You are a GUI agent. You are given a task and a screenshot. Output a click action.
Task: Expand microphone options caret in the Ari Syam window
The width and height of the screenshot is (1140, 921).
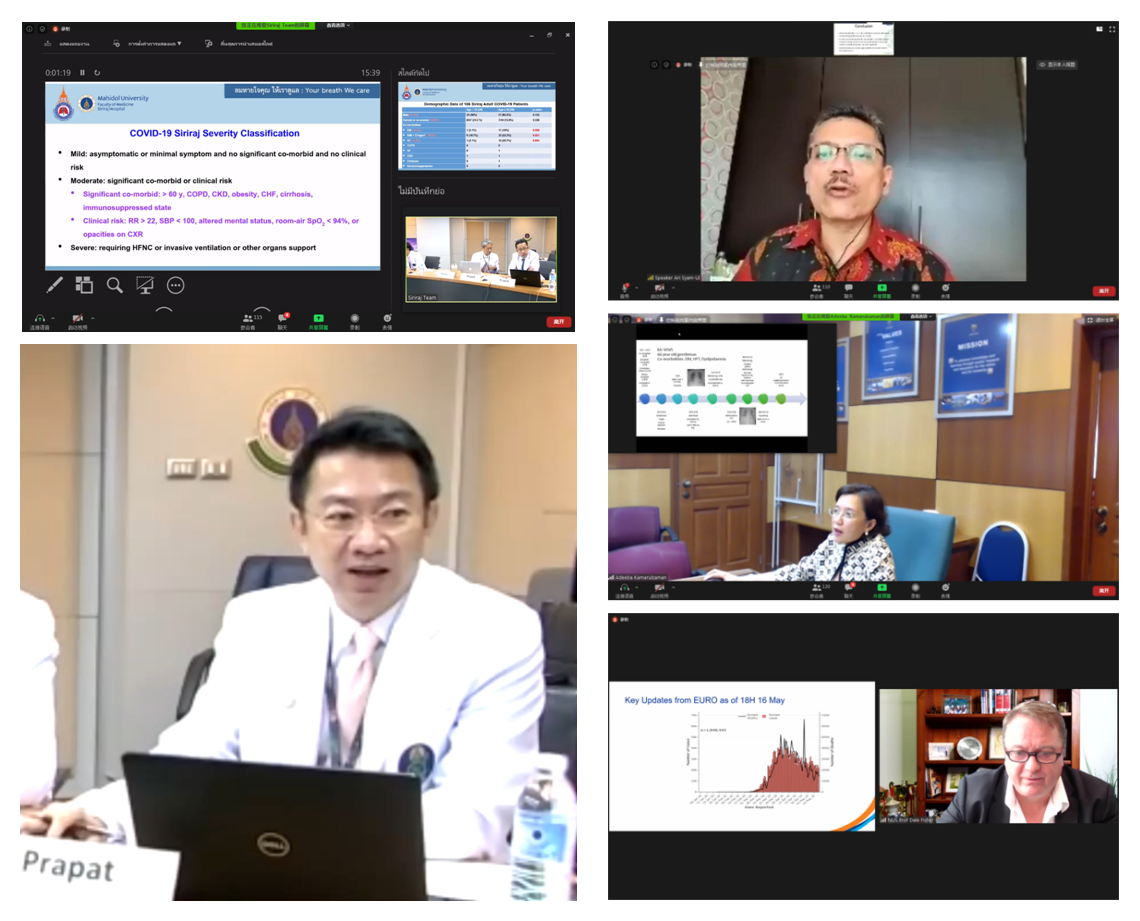tap(636, 287)
